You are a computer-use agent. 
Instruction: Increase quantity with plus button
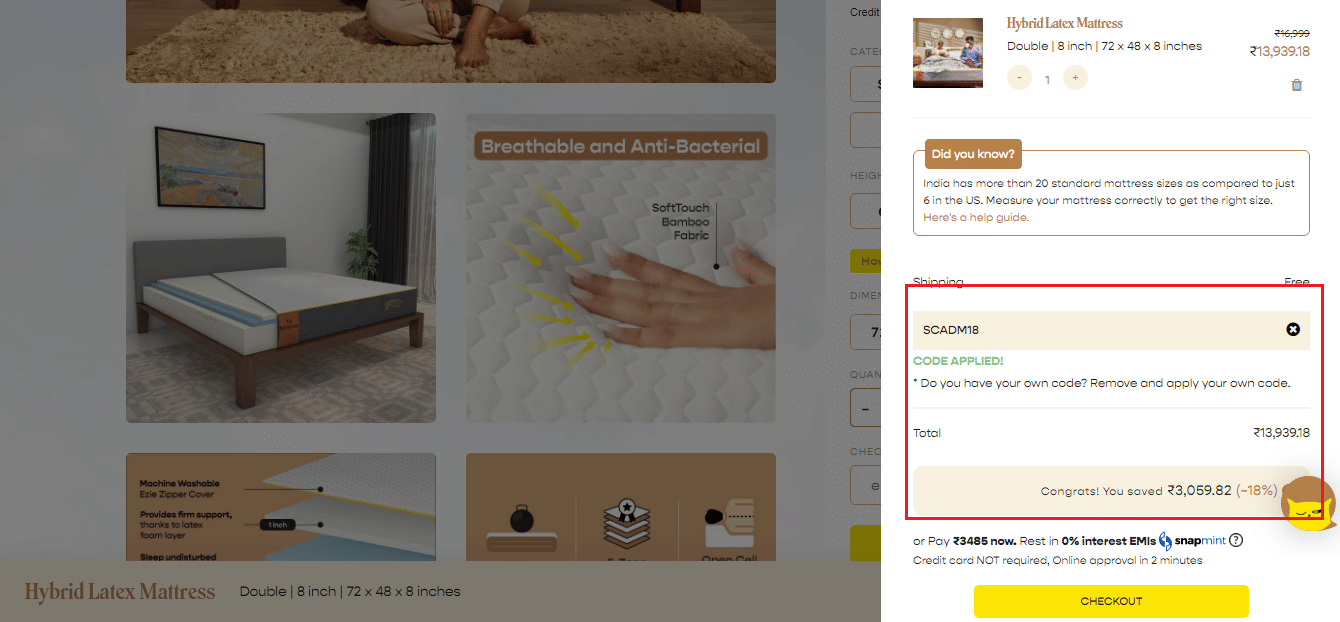click(1075, 78)
